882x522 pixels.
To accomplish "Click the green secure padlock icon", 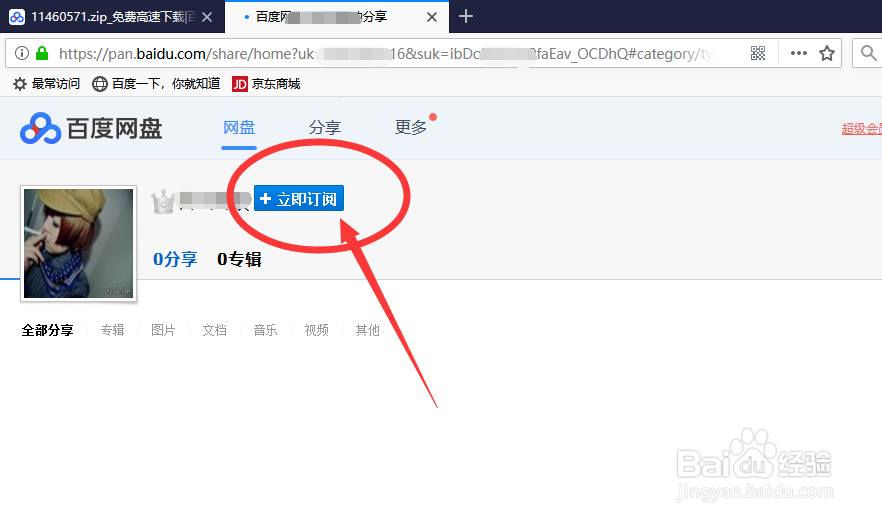I will pos(42,53).
